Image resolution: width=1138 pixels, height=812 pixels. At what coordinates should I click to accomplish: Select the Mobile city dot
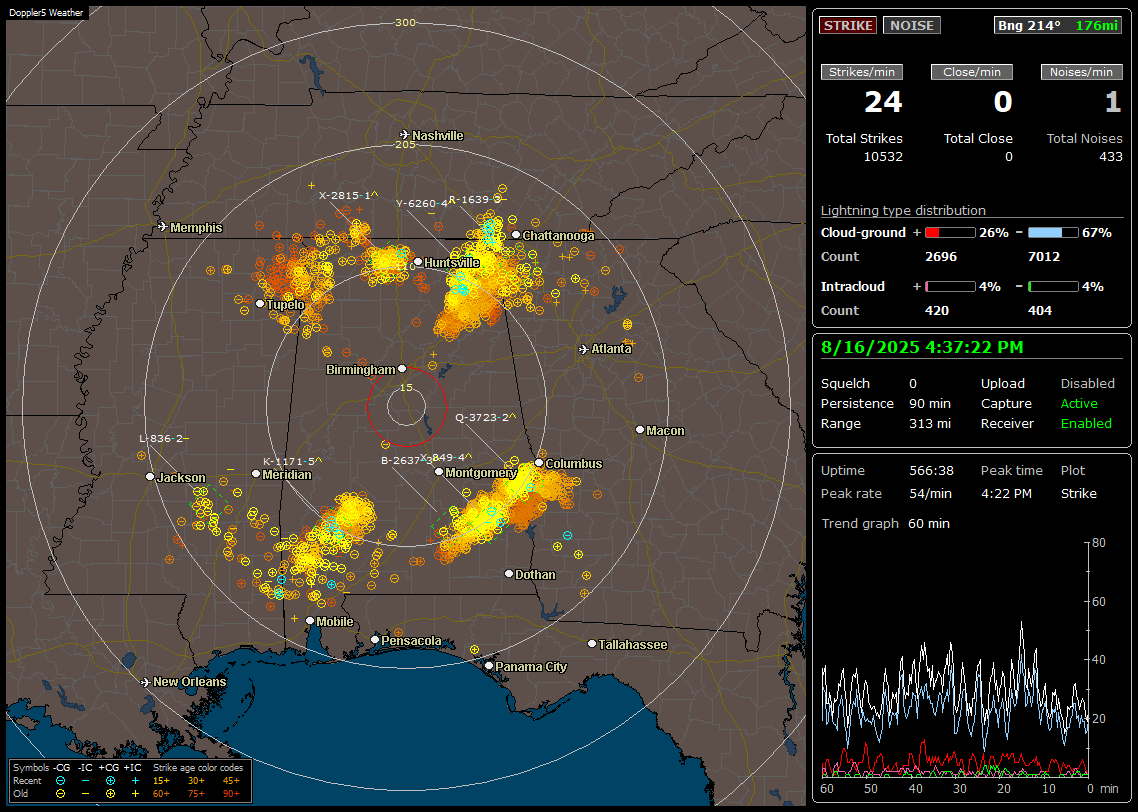[311, 621]
